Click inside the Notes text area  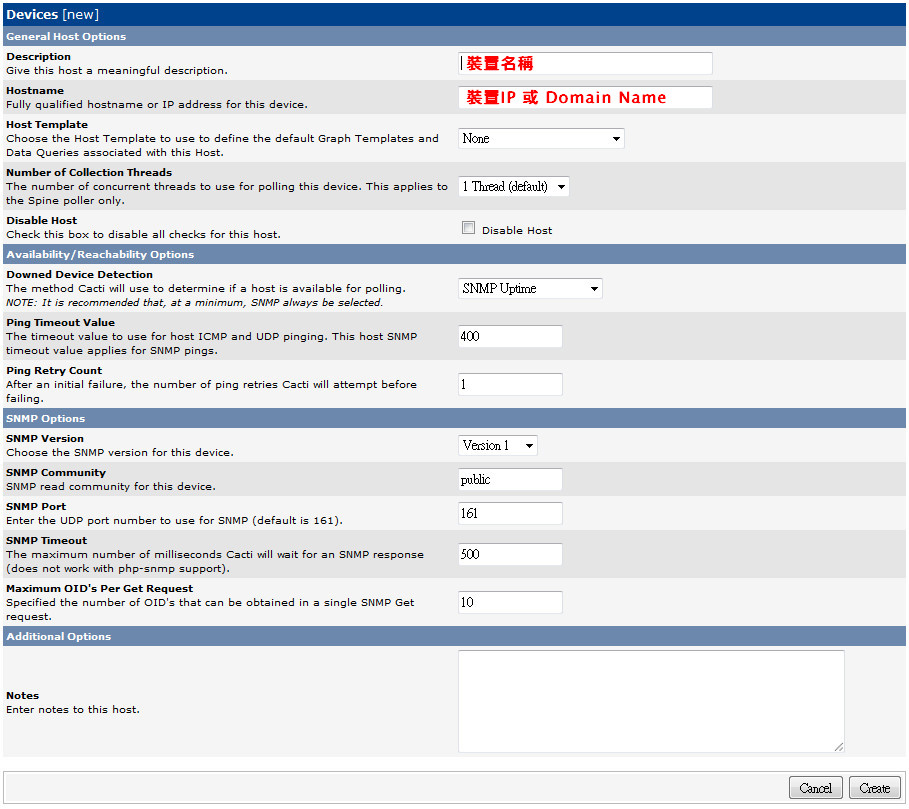pyautogui.click(x=651, y=701)
